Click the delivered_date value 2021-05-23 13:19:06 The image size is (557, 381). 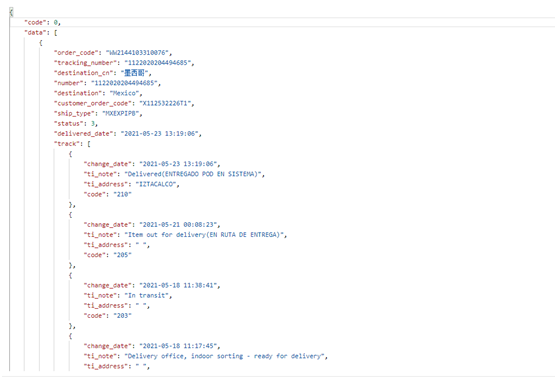pyautogui.click(x=160, y=134)
